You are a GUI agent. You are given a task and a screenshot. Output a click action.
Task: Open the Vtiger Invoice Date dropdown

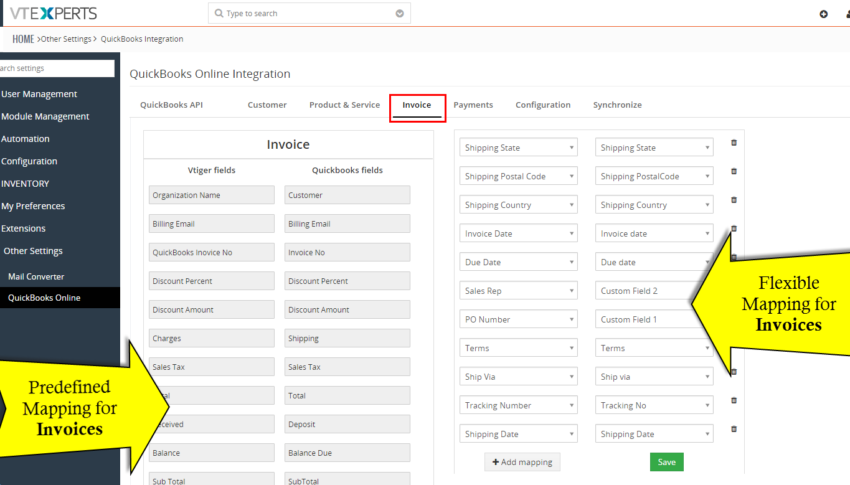(x=518, y=234)
